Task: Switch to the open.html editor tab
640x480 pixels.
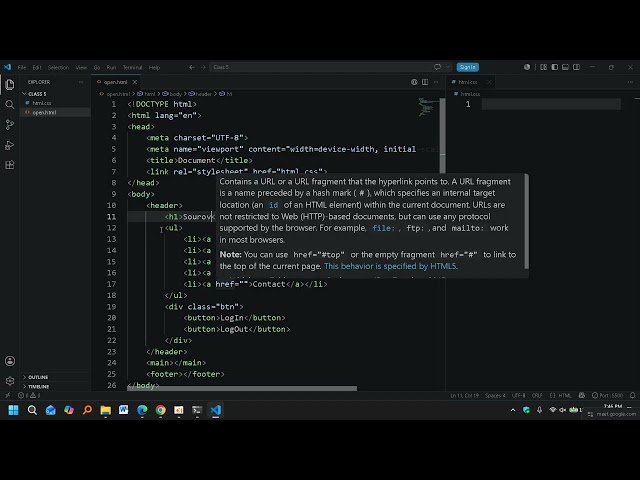Action: [116, 82]
